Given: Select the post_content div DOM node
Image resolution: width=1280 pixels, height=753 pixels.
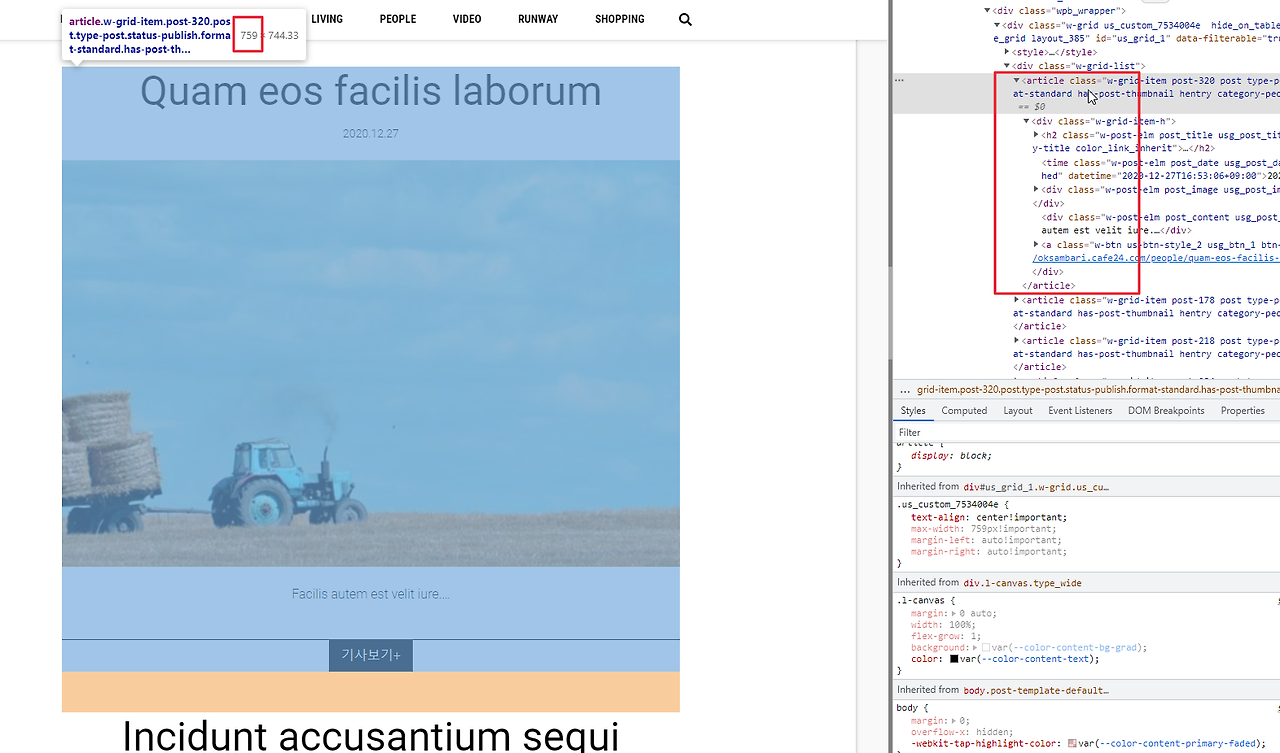Looking at the screenshot, I should pyautogui.click(x=1160, y=223).
